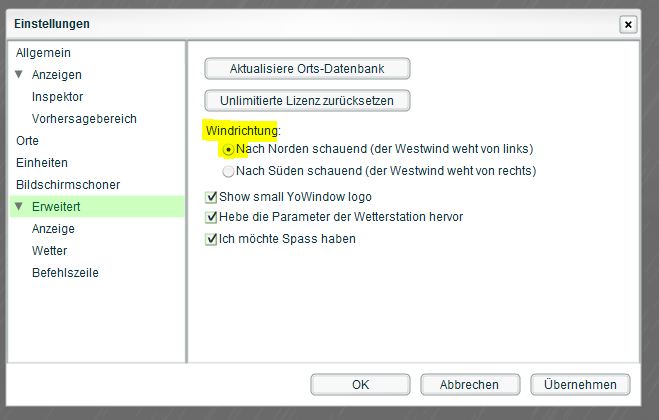Click Aktualisiere Orts-Datenbank button
The height and width of the screenshot is (420, 659).
point(307,69)
